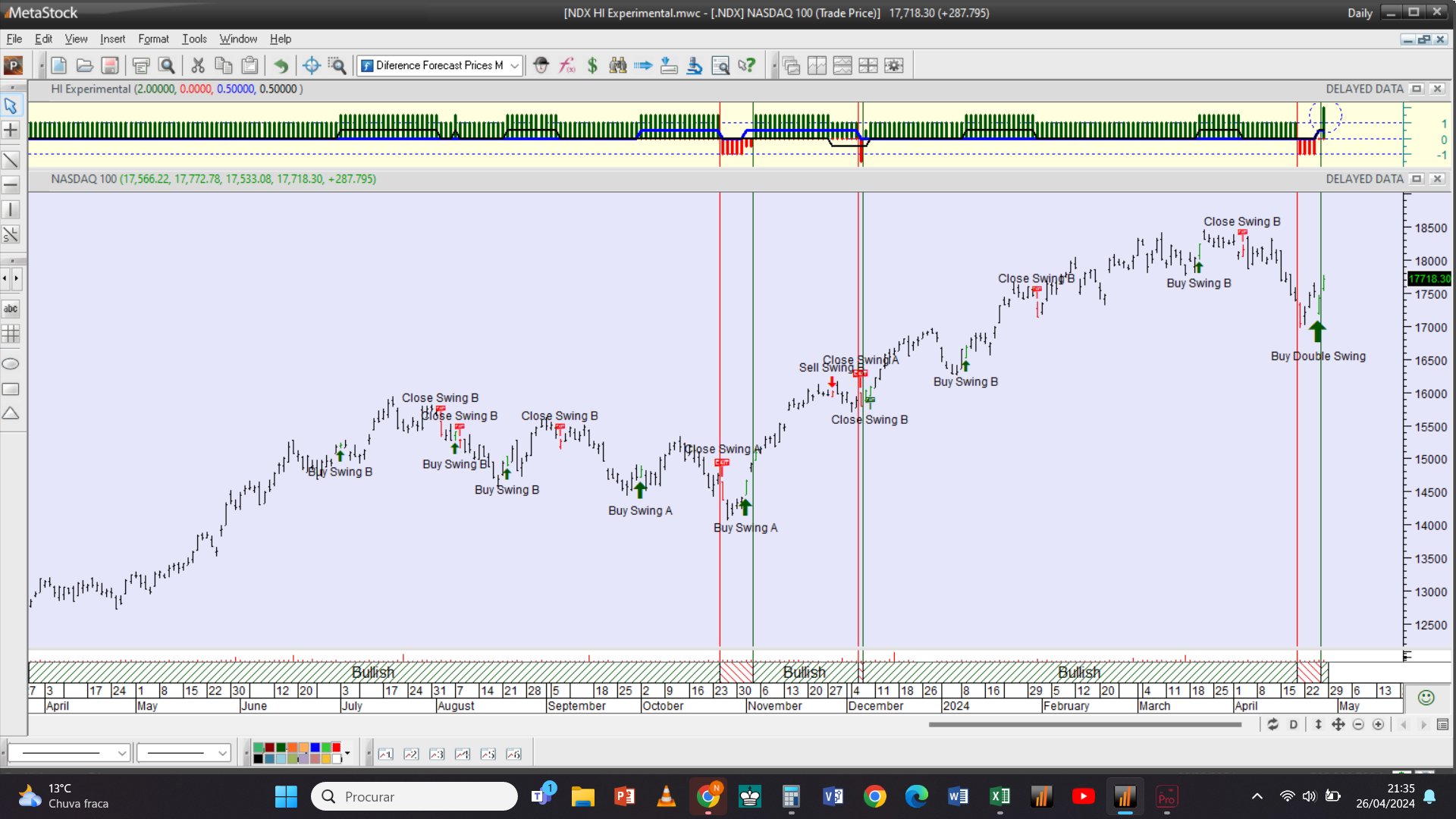Screen dimensions: 1456x819
Task: Open the Indicator Builder (fx) tool
Action: (567, 66)
